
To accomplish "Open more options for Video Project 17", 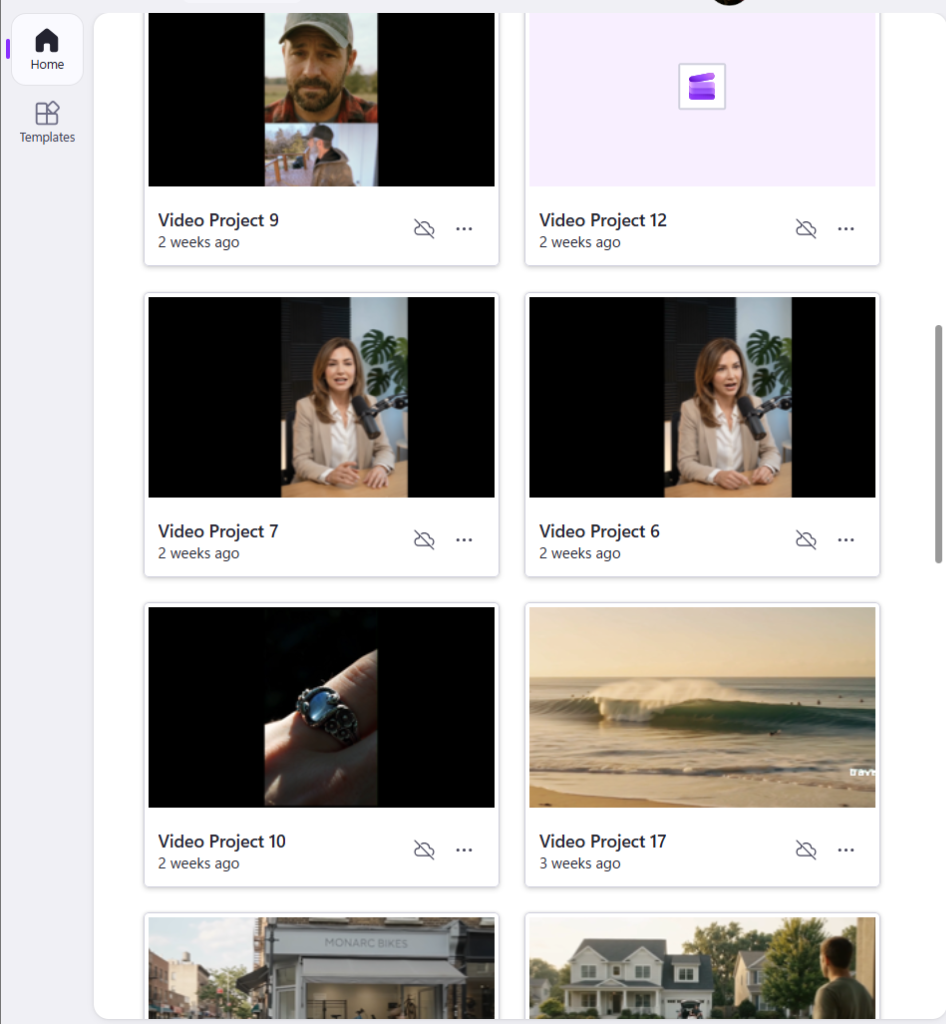I will pos(846,850).
